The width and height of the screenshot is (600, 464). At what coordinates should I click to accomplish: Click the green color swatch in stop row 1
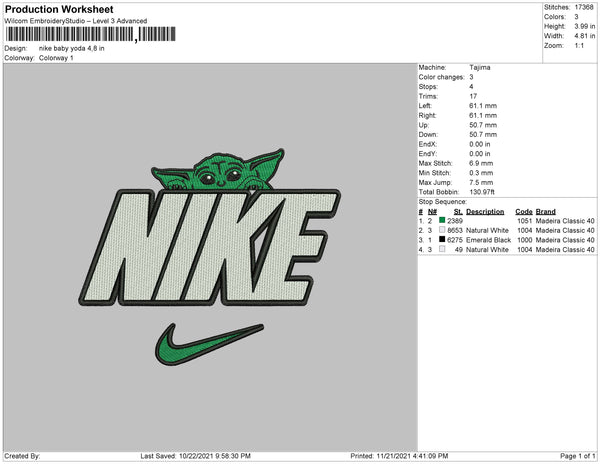(442, 220)
